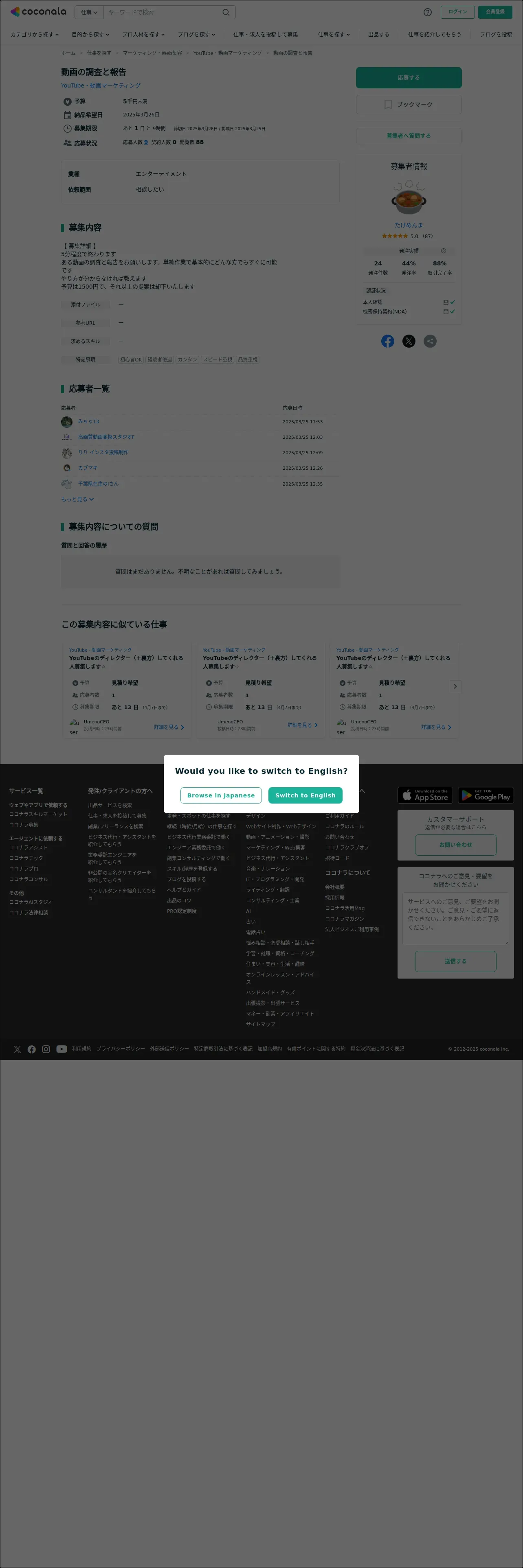The width and height of the screenshot is (523, 1568).
Task: Open the YouTube・動画マーケティング category link under the title
Action: pyautogui.click(x=101, y=86)
